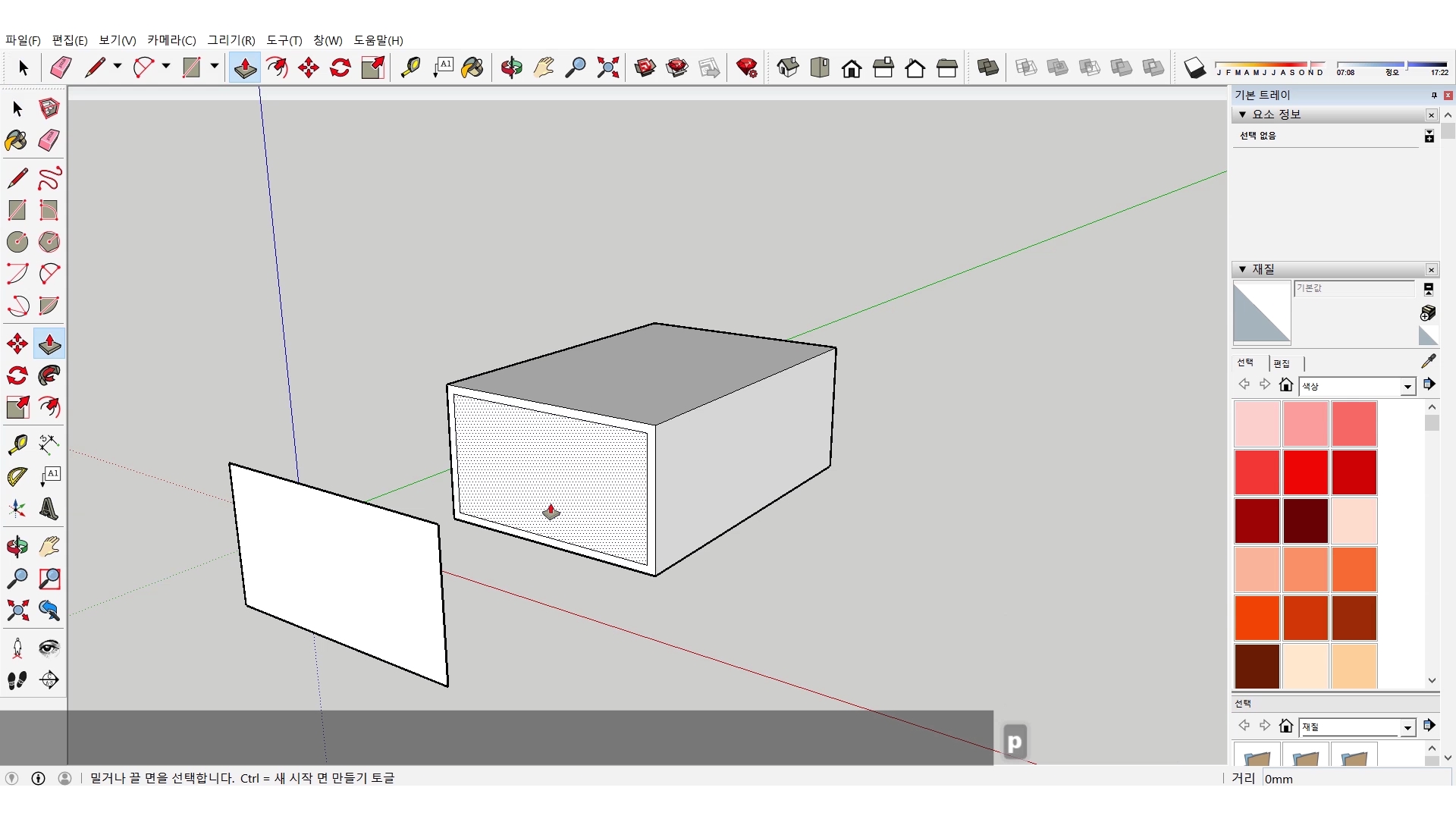Choose the Tape Measure tool in the left toolbar
This screenshot has height=819, width=1456.
[x=17, y=444]
